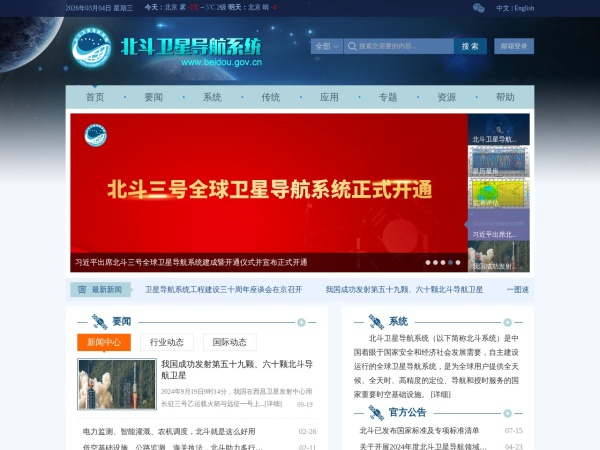The width and height of the screenshot is (600, 450).
Task: Switch to the 行业动态 tab
Action: click(x=166, y=342)
